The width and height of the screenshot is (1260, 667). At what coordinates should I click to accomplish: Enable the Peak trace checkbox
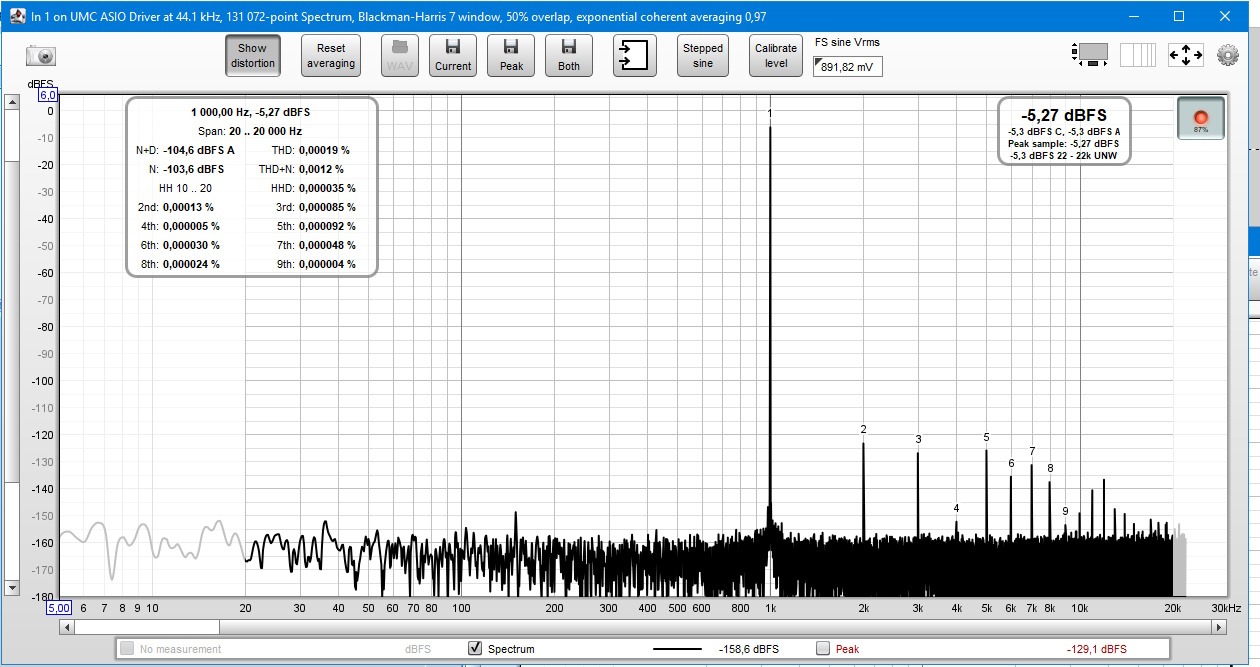[x=823, y=649]
